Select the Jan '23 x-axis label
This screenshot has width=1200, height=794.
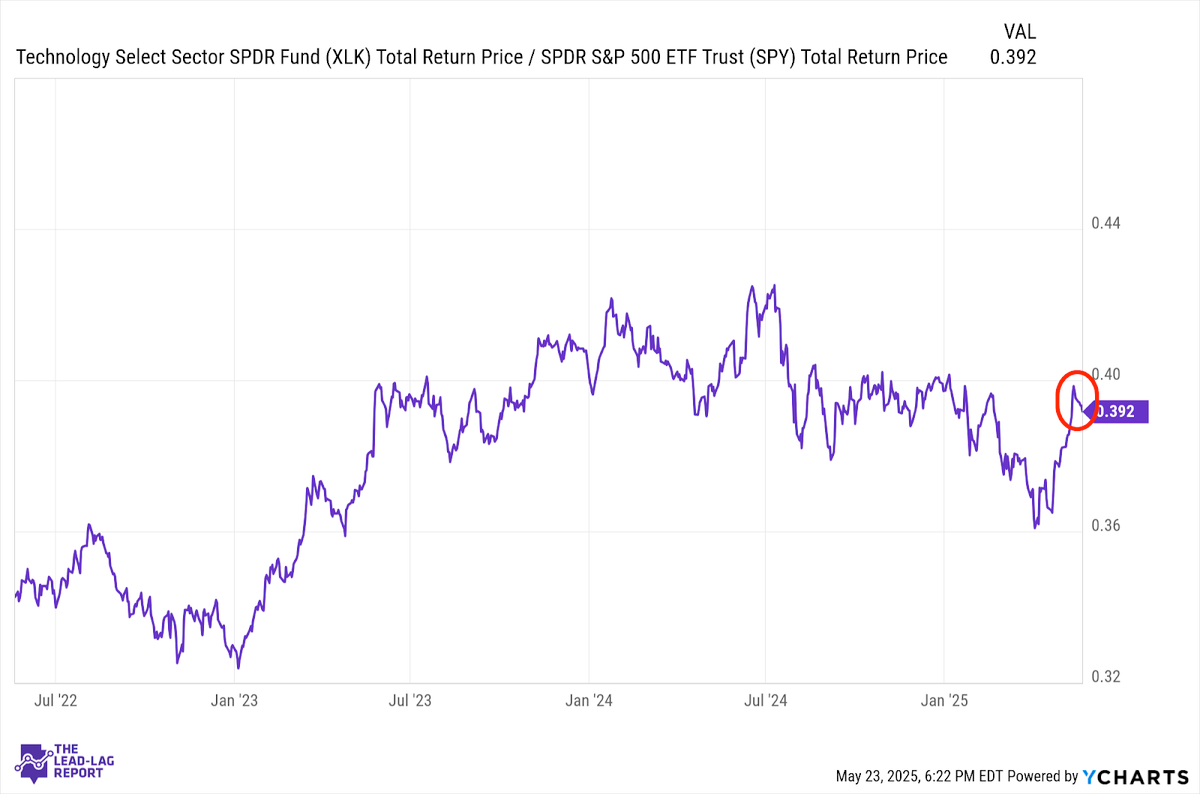click(x=234, y=701)
